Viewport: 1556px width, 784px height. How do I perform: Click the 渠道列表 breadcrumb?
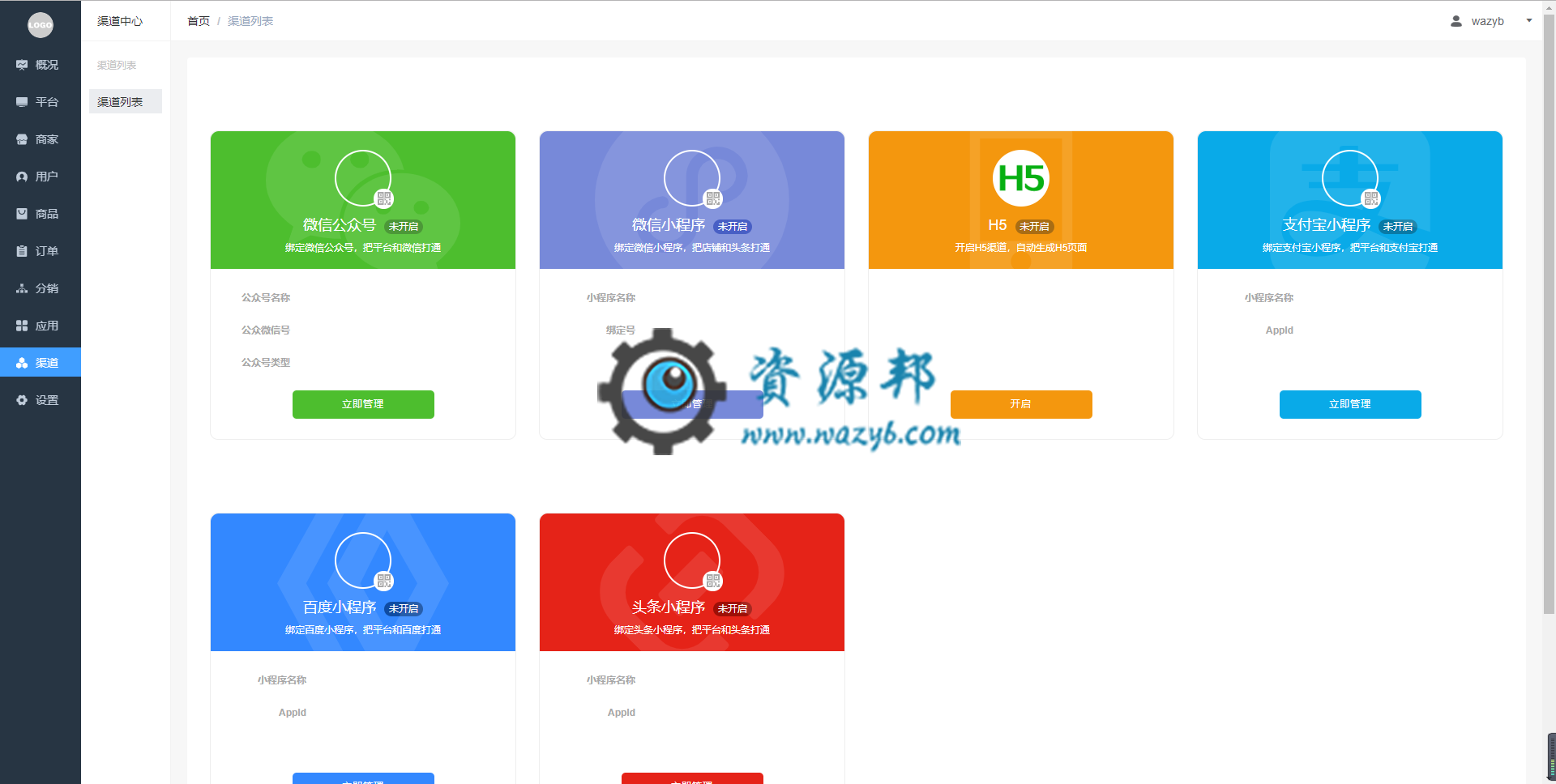pyautogui.click(x=250, y=21)
